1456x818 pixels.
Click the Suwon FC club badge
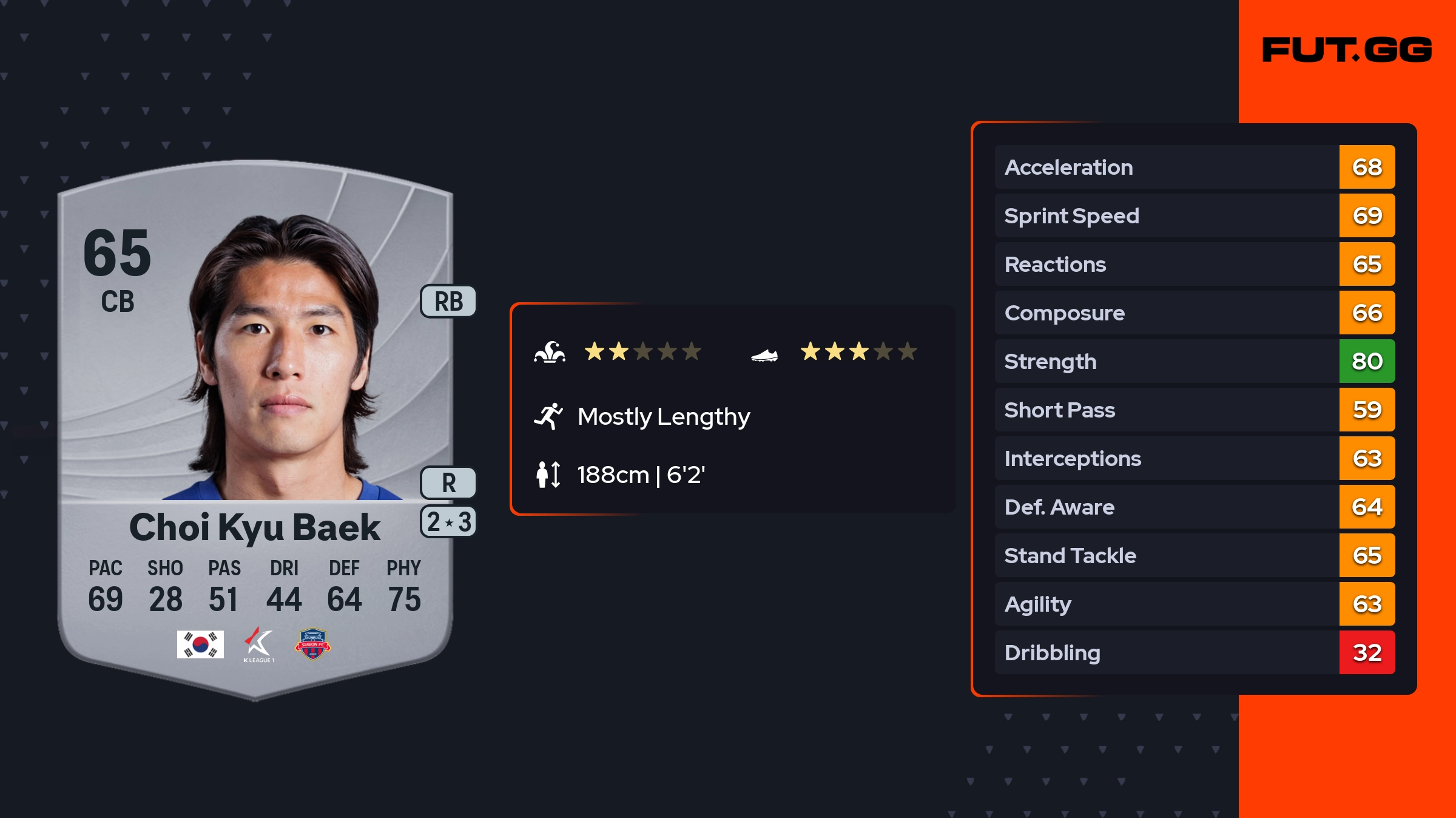pos(312,644)
